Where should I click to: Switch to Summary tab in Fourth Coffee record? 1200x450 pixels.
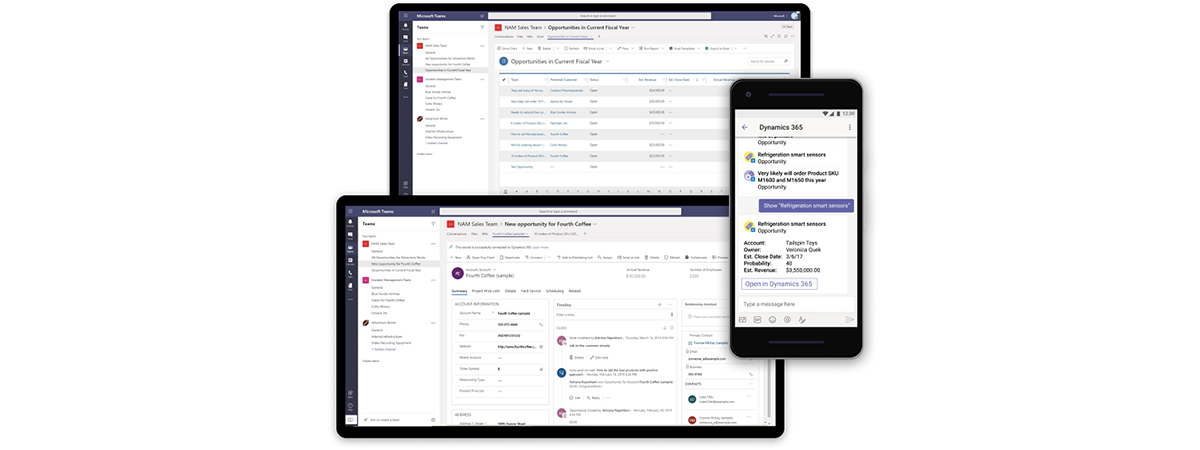click(459, 291)
